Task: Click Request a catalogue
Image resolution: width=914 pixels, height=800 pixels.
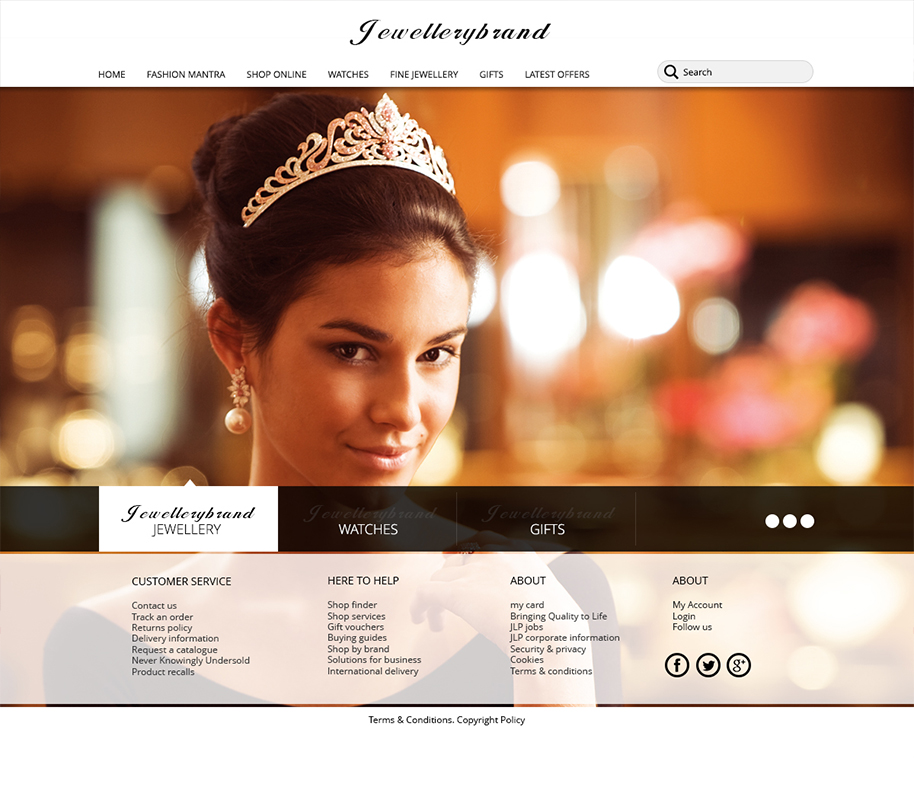Action: coord(174,650)
